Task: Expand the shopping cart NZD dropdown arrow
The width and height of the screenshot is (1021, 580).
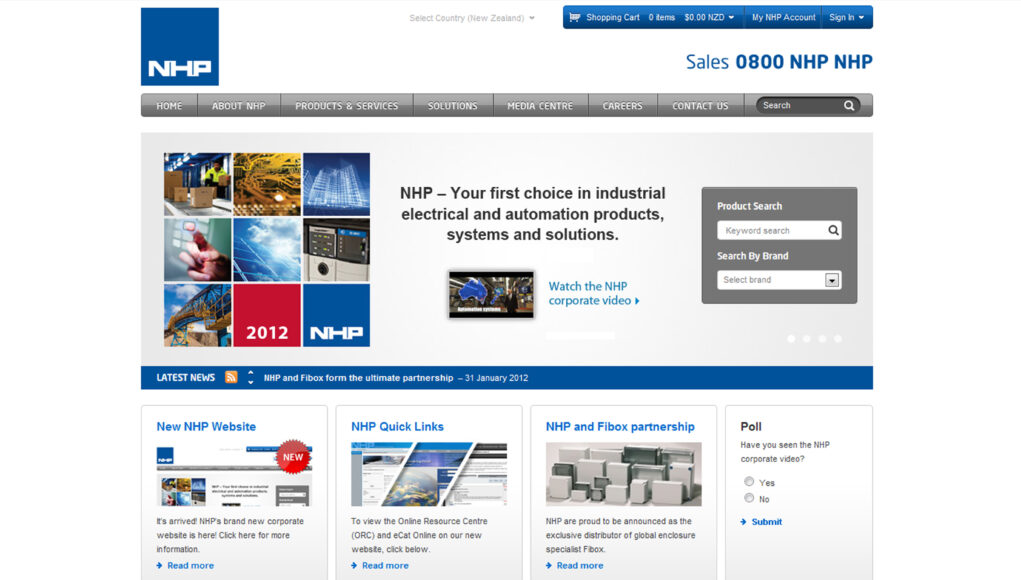Action: tap(731, 18)
